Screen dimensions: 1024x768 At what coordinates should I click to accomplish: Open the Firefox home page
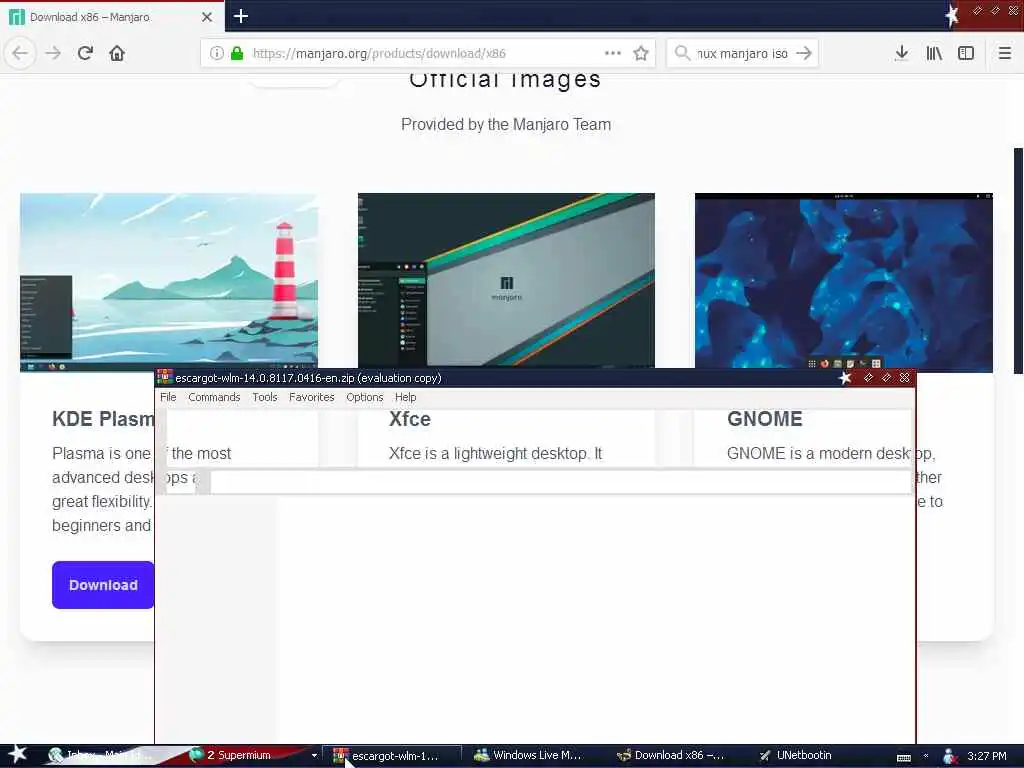coord(117,53)
